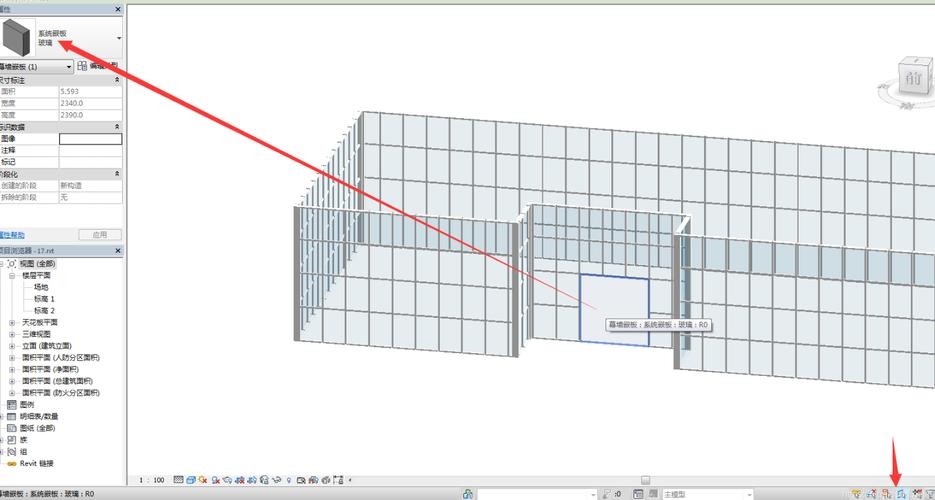Click the reveal hidden elements lightbulb icon
Screen dimensions: 935x500
pos(289,480)
